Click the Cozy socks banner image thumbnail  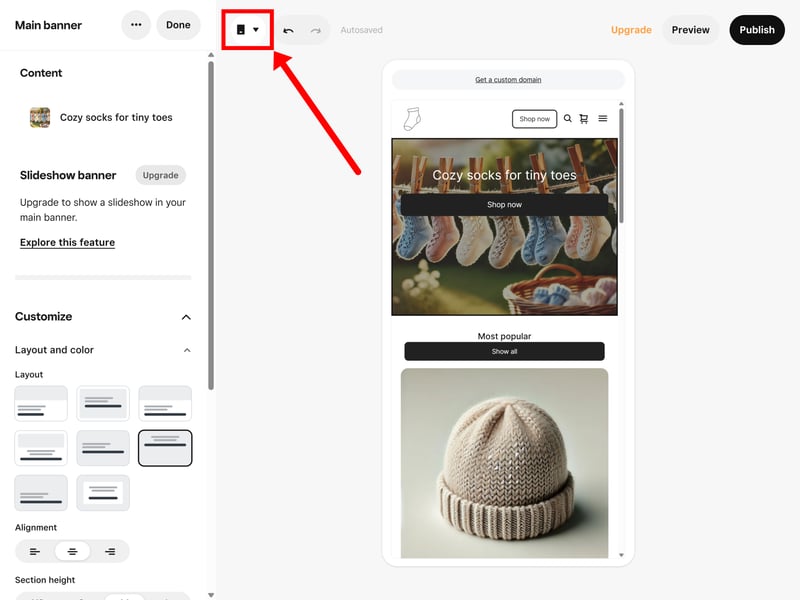coord(40,117)
